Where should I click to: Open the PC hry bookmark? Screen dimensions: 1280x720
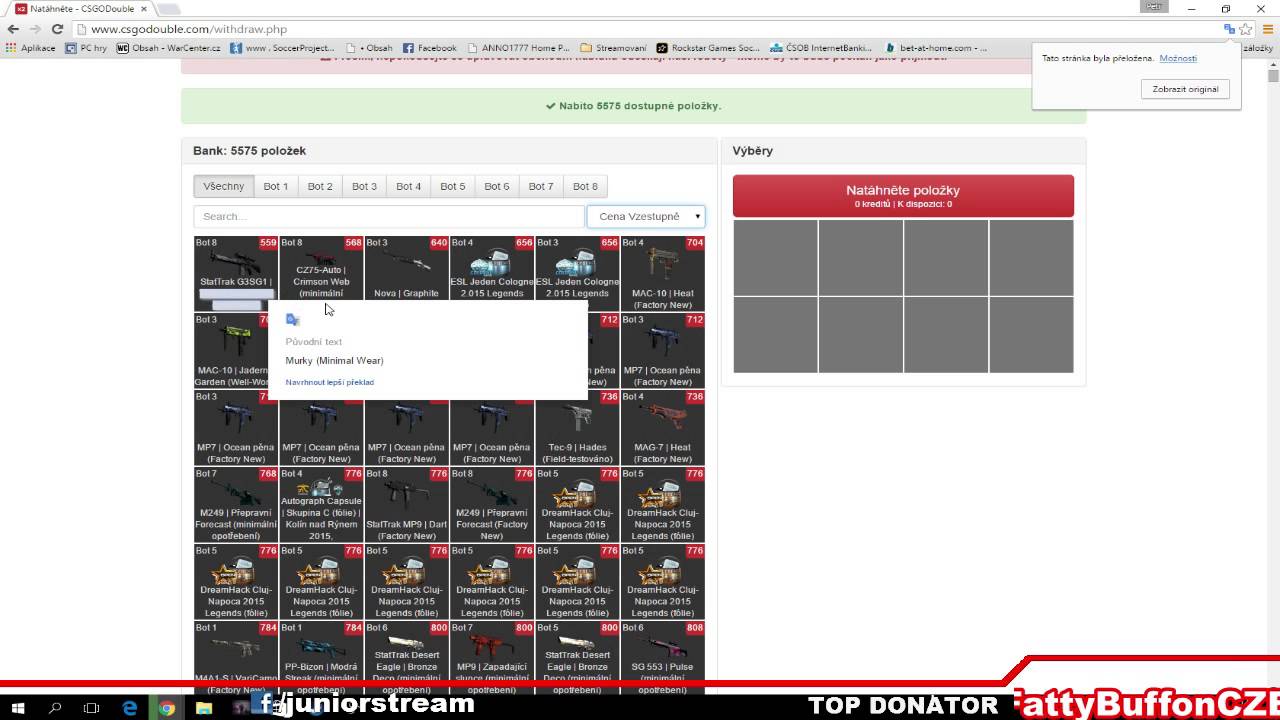[x=86, y=47]
